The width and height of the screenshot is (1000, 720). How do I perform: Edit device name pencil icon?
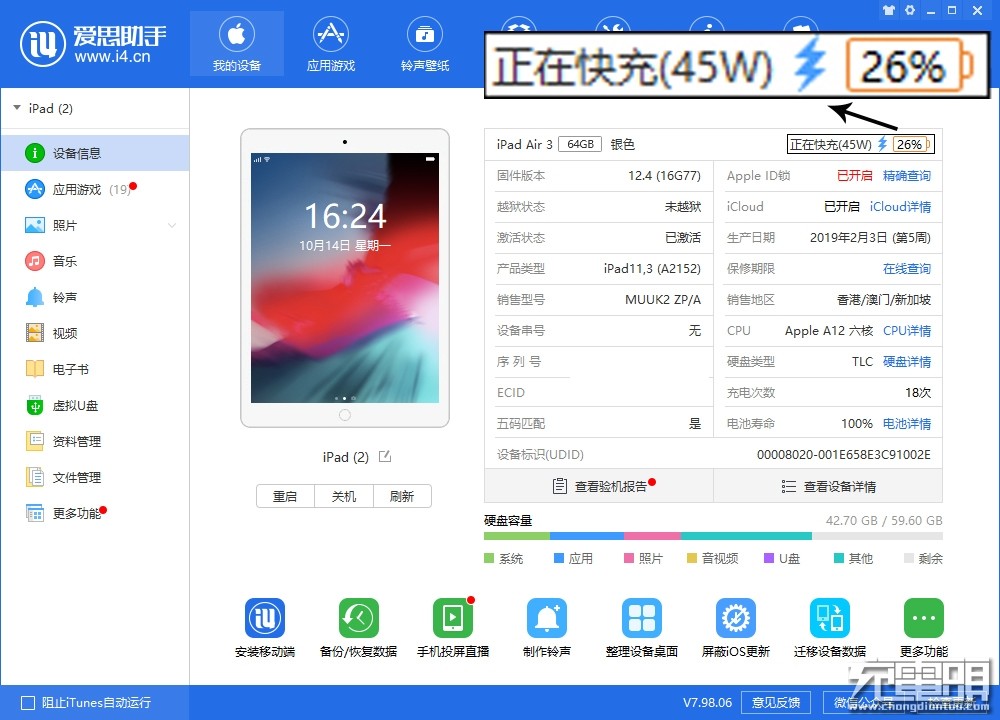point(385,457)
